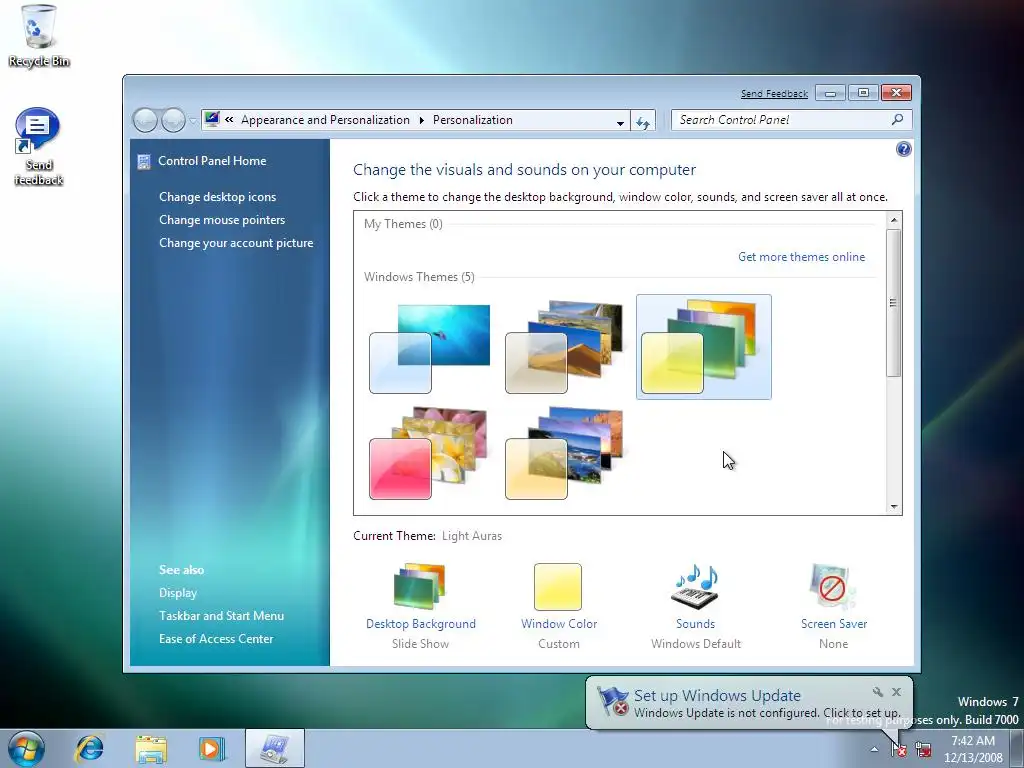Expand breadcrumb arrow after Appearance and Personalization

coord(421,120)
